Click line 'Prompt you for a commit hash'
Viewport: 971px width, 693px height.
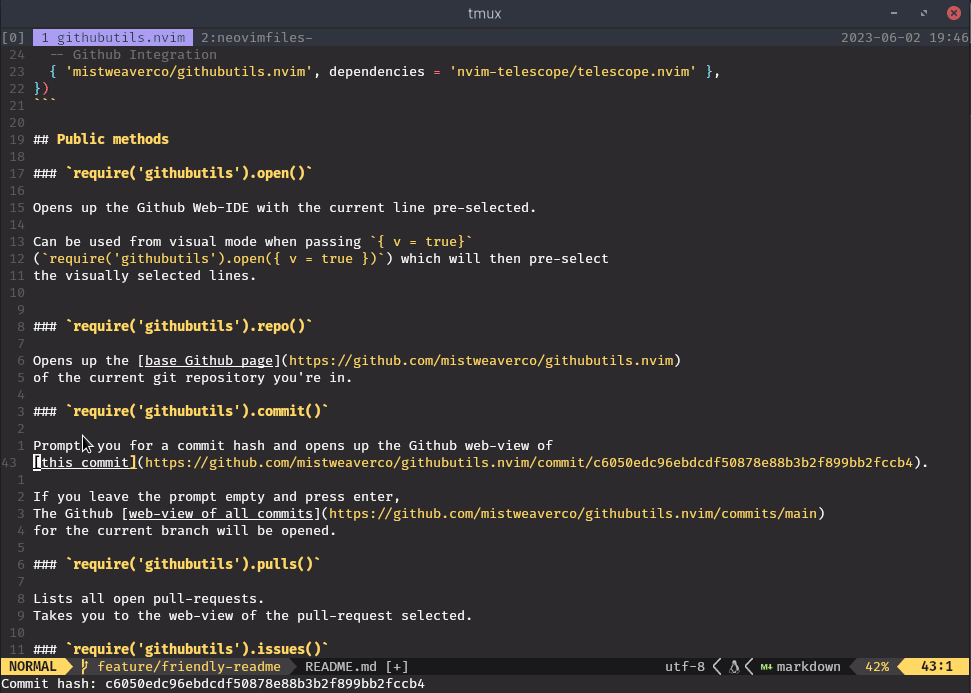point(293,445)
